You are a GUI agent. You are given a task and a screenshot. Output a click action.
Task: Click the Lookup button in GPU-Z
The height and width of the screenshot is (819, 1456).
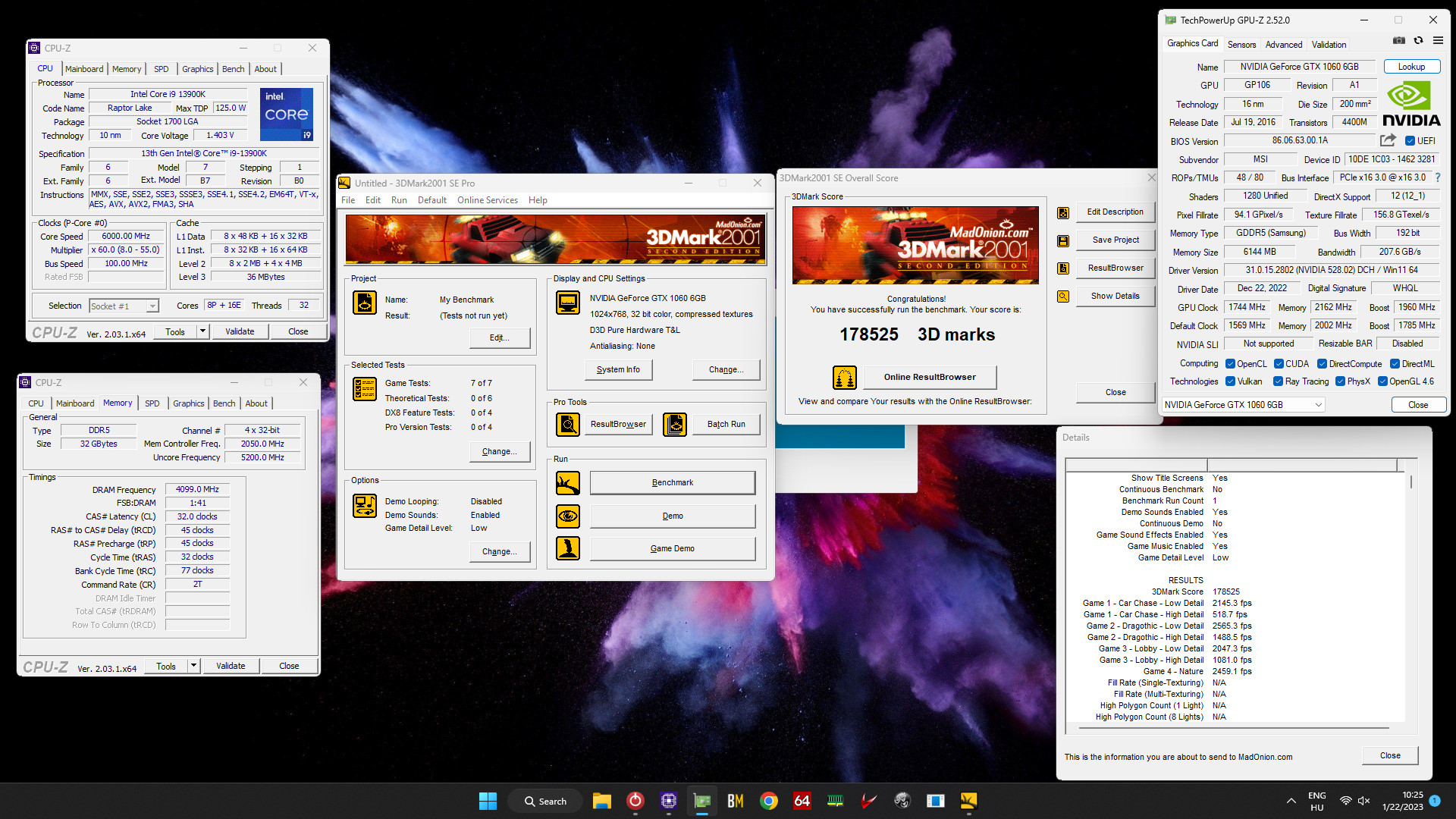pos(1411,67)
